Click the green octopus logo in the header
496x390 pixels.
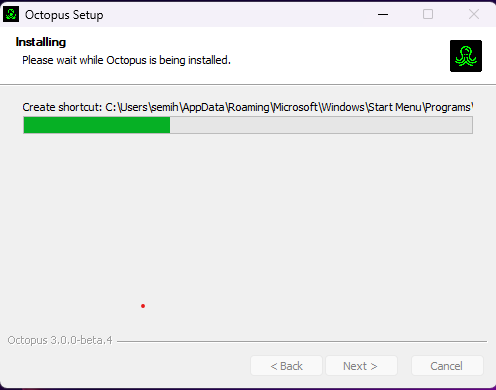tap(466, 56)
